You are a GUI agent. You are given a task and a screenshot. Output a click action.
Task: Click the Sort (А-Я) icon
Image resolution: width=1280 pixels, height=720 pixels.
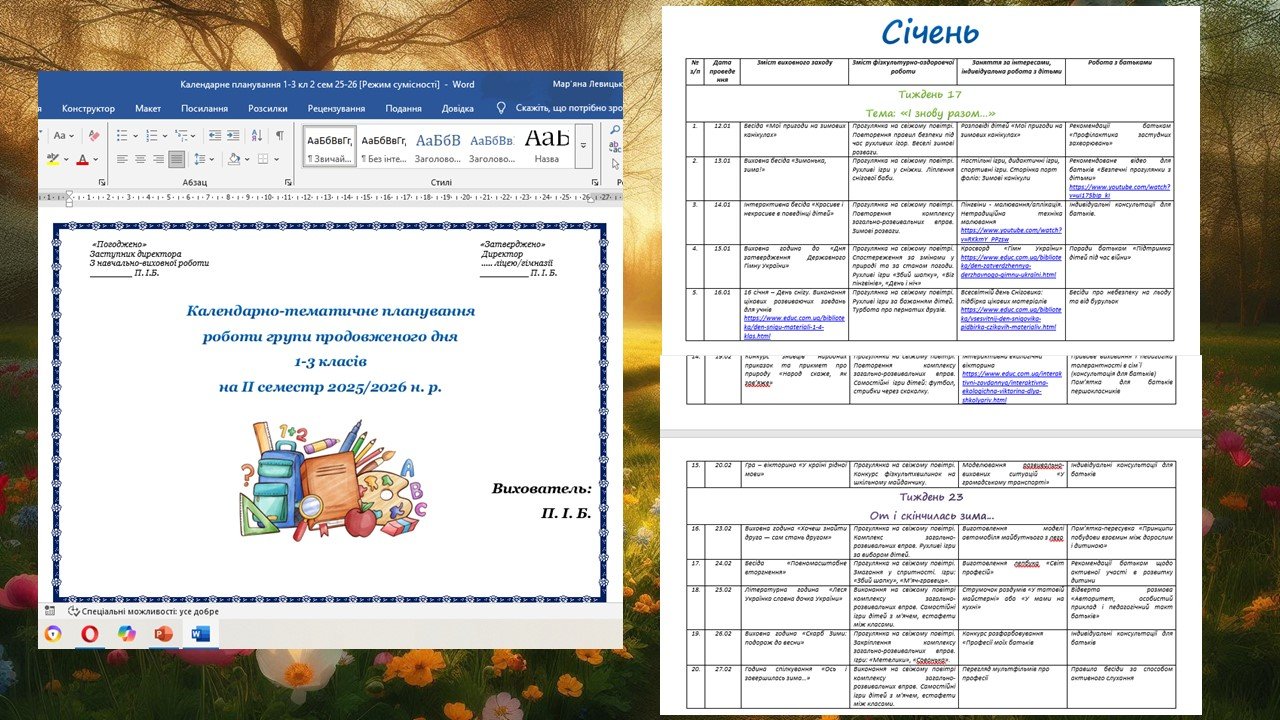(x=258, y=135)
